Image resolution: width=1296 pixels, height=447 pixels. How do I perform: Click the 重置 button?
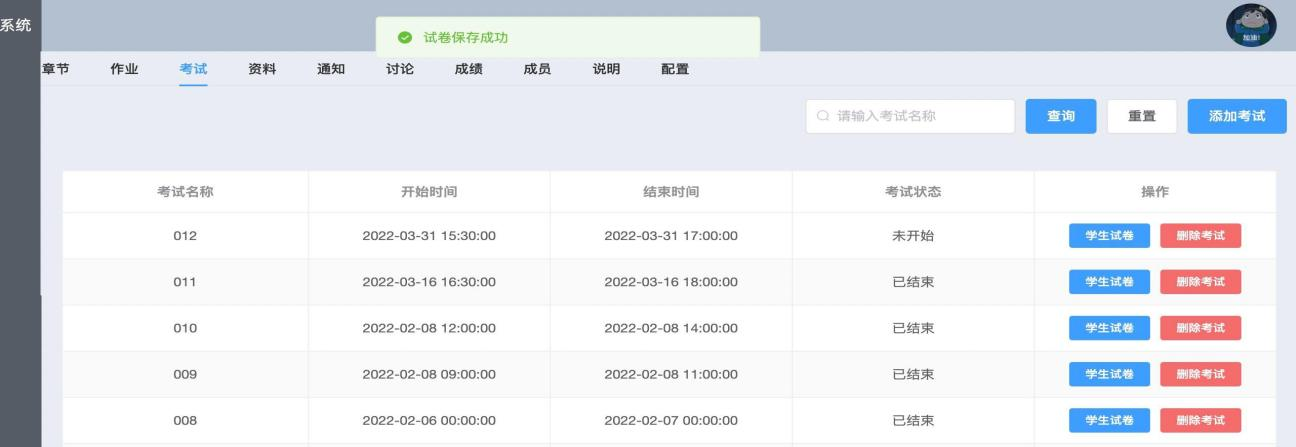point(1142,116)
